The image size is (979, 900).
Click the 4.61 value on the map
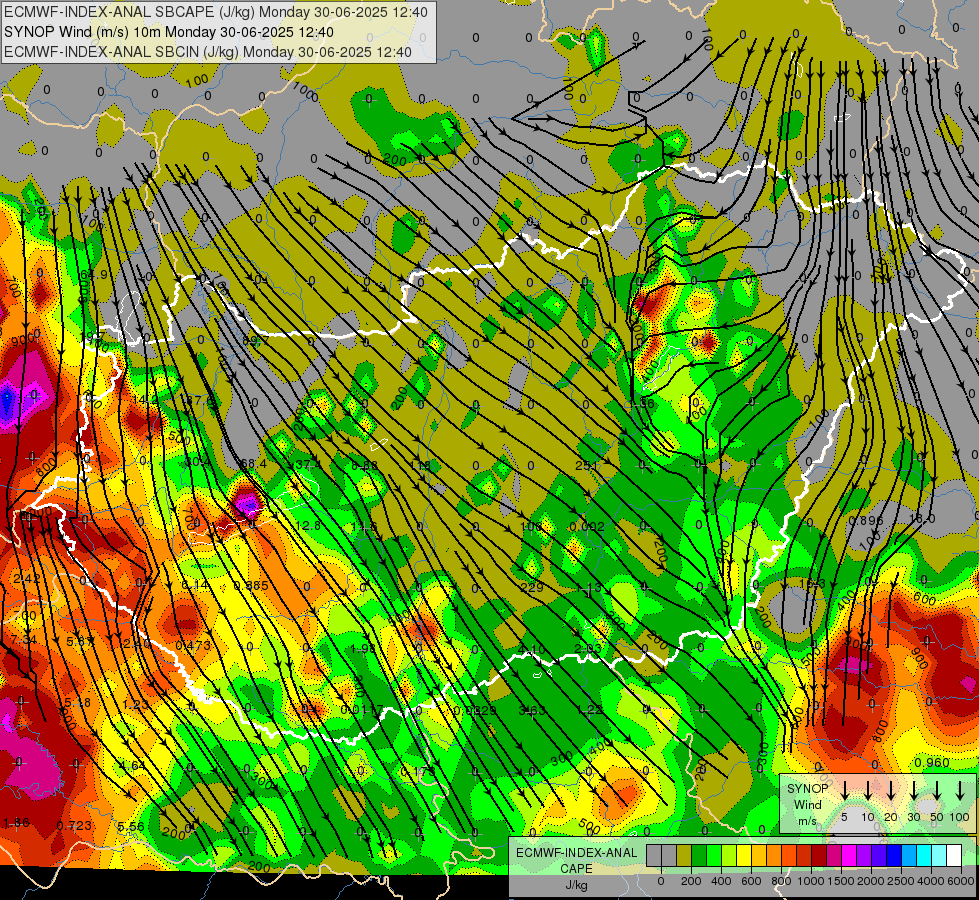[131, 765]
